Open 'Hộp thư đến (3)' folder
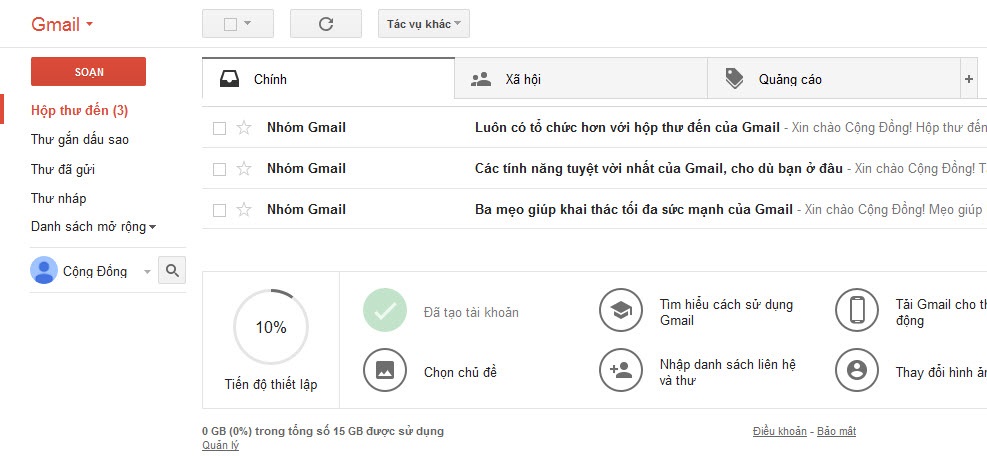987x456 pixels. pos(79,111)
